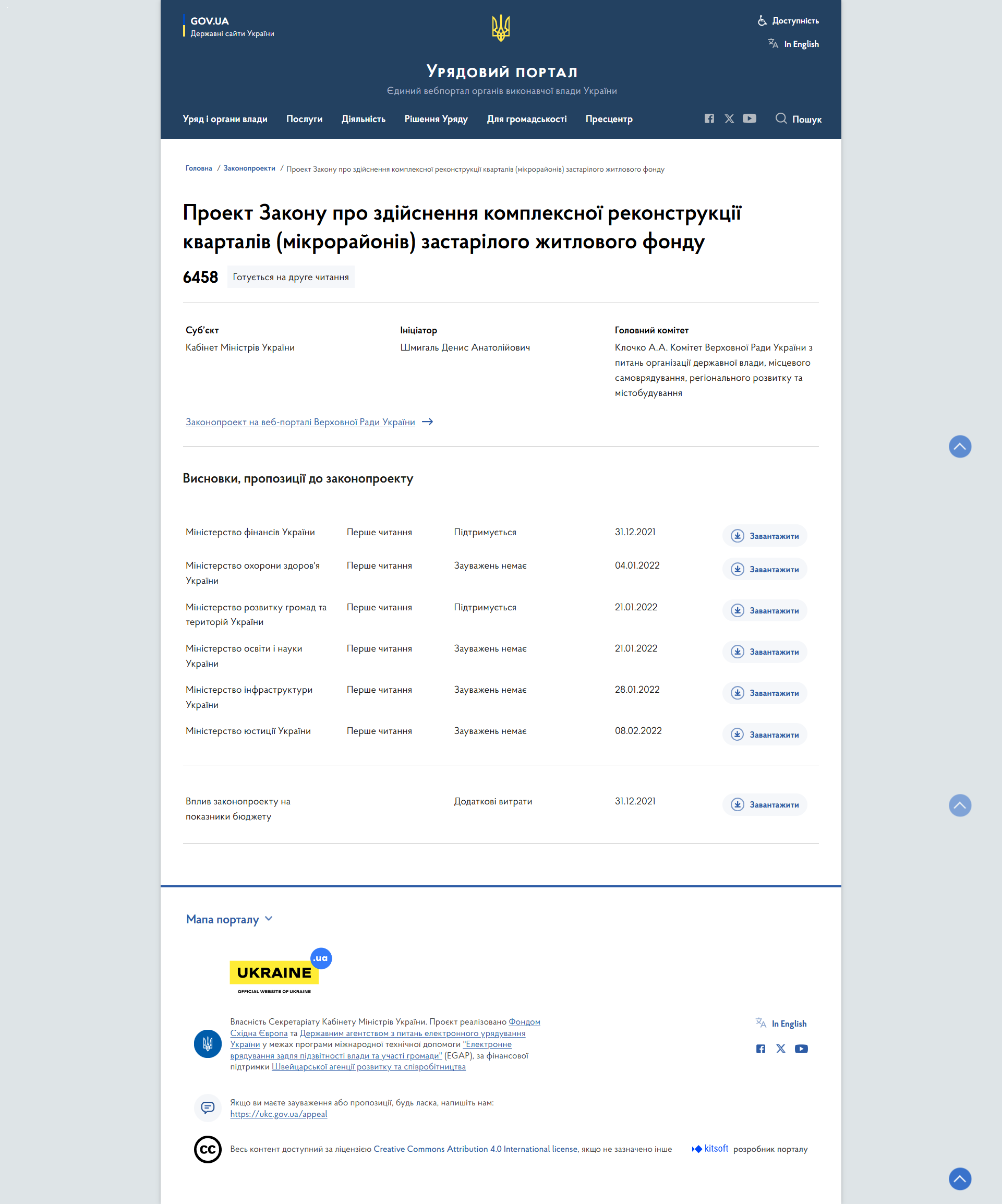Go to Законопроекти breadcrumb
This screenshot has width=1002, height=1204.
249,168
